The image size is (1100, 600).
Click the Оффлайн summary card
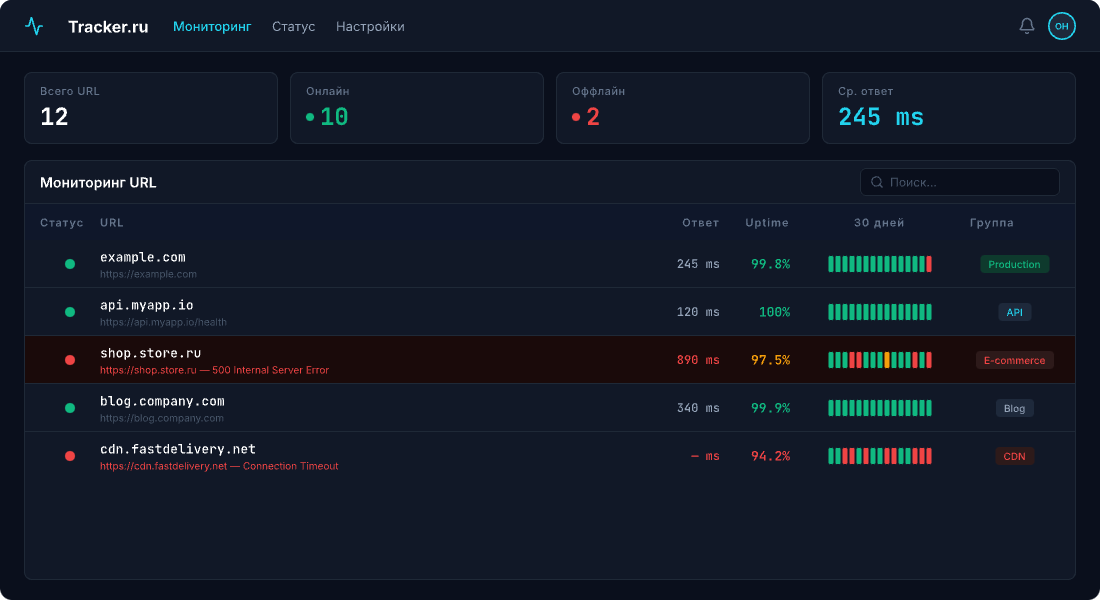(683, 108)
